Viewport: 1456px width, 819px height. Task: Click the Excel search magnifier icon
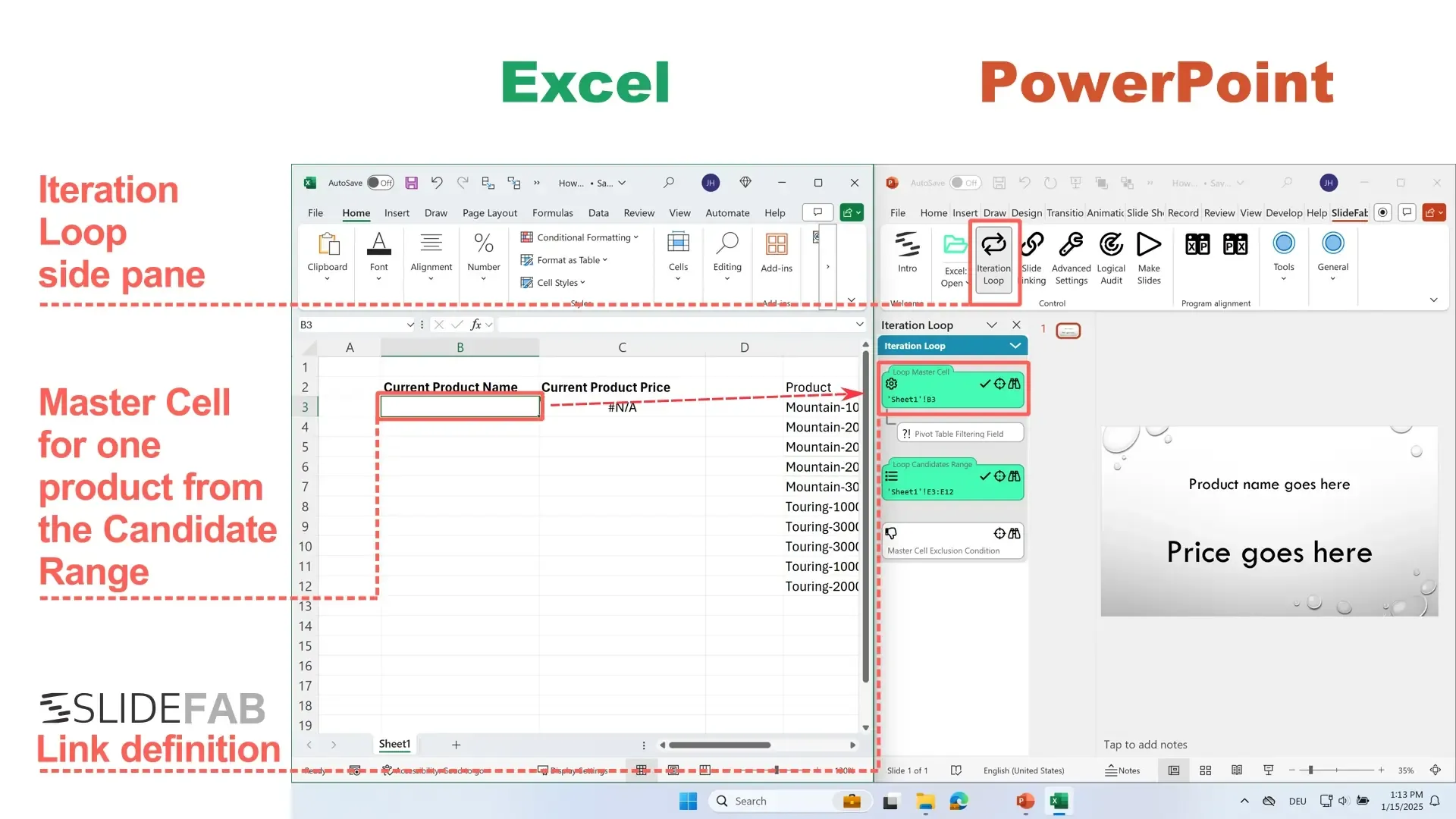[668, 183]
